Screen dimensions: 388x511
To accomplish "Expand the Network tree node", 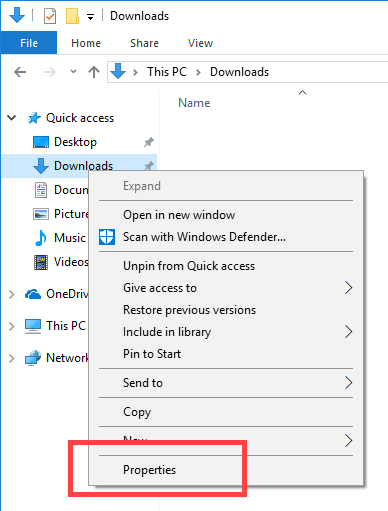I will point(12,358).
